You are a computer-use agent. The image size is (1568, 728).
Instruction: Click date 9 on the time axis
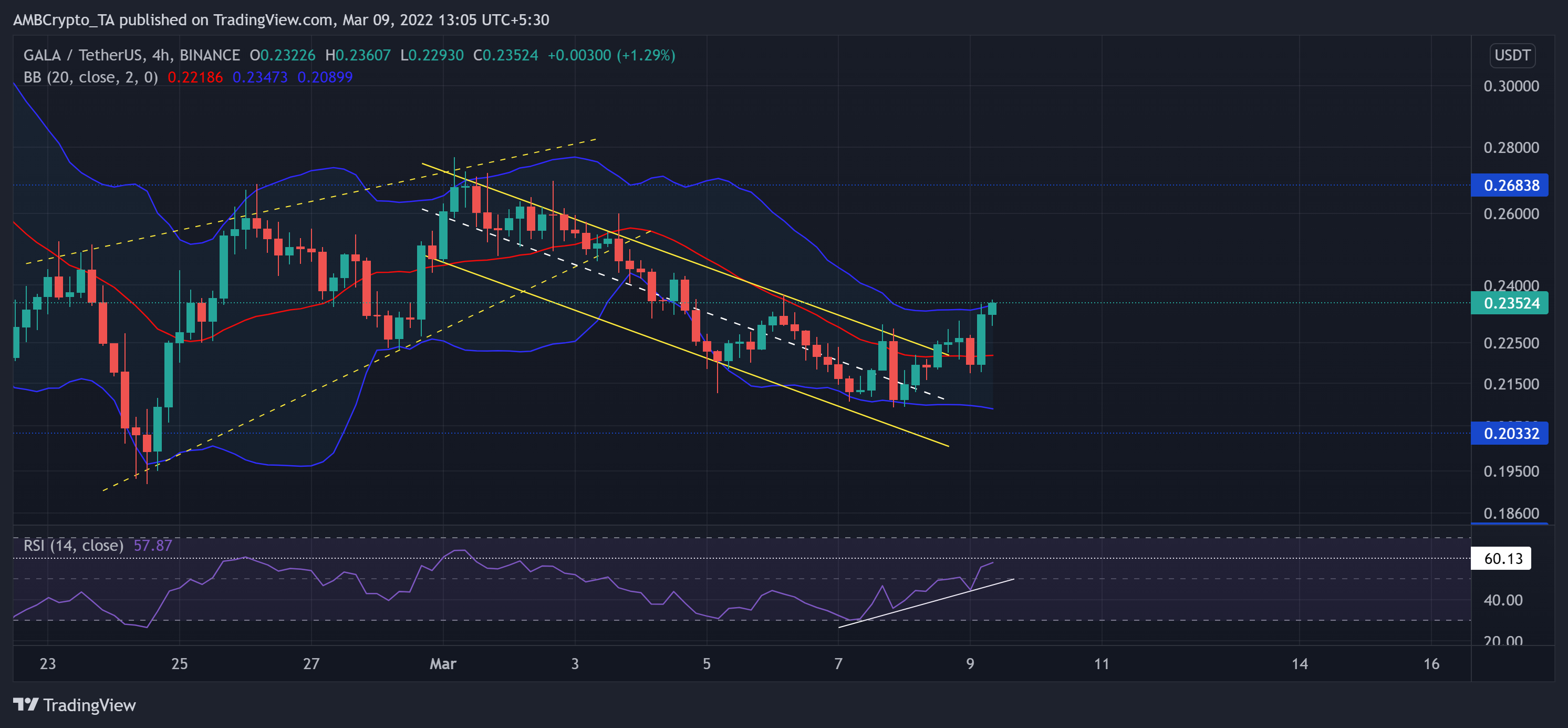(970, 663)
